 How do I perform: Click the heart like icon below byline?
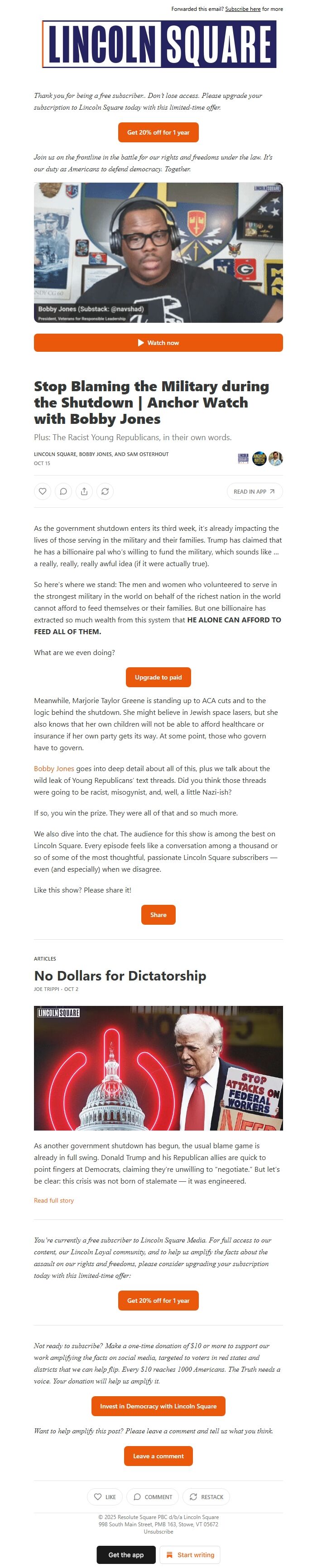click(43, 491)
